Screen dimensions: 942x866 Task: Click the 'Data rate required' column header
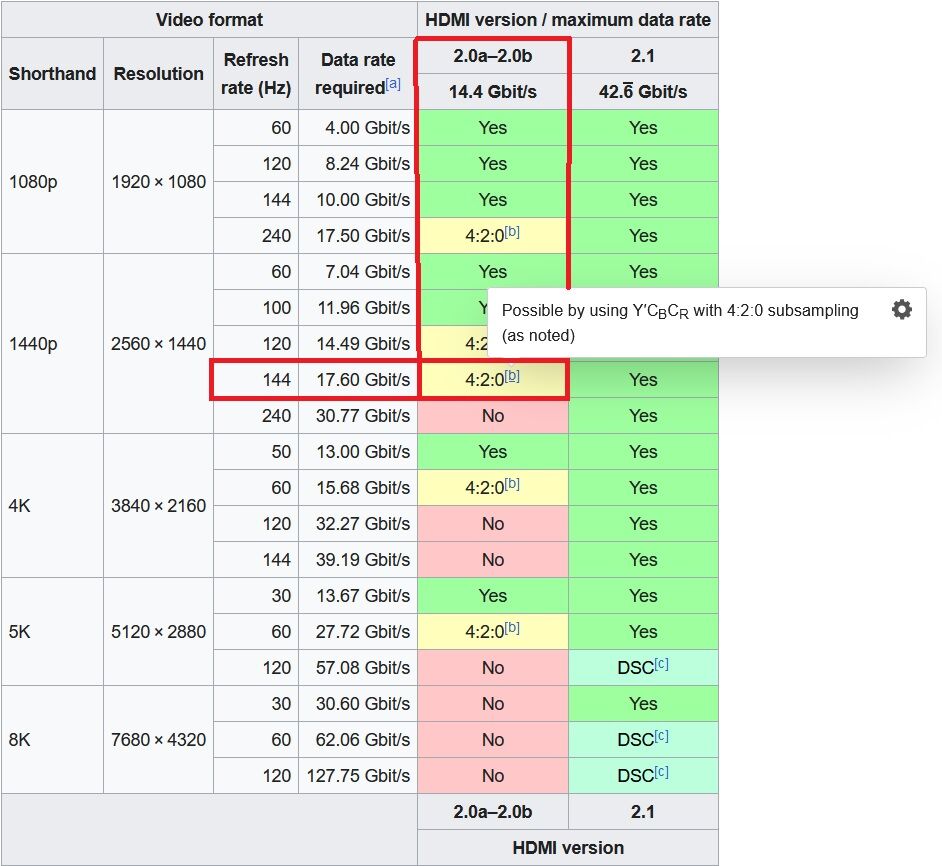[358, 73]
